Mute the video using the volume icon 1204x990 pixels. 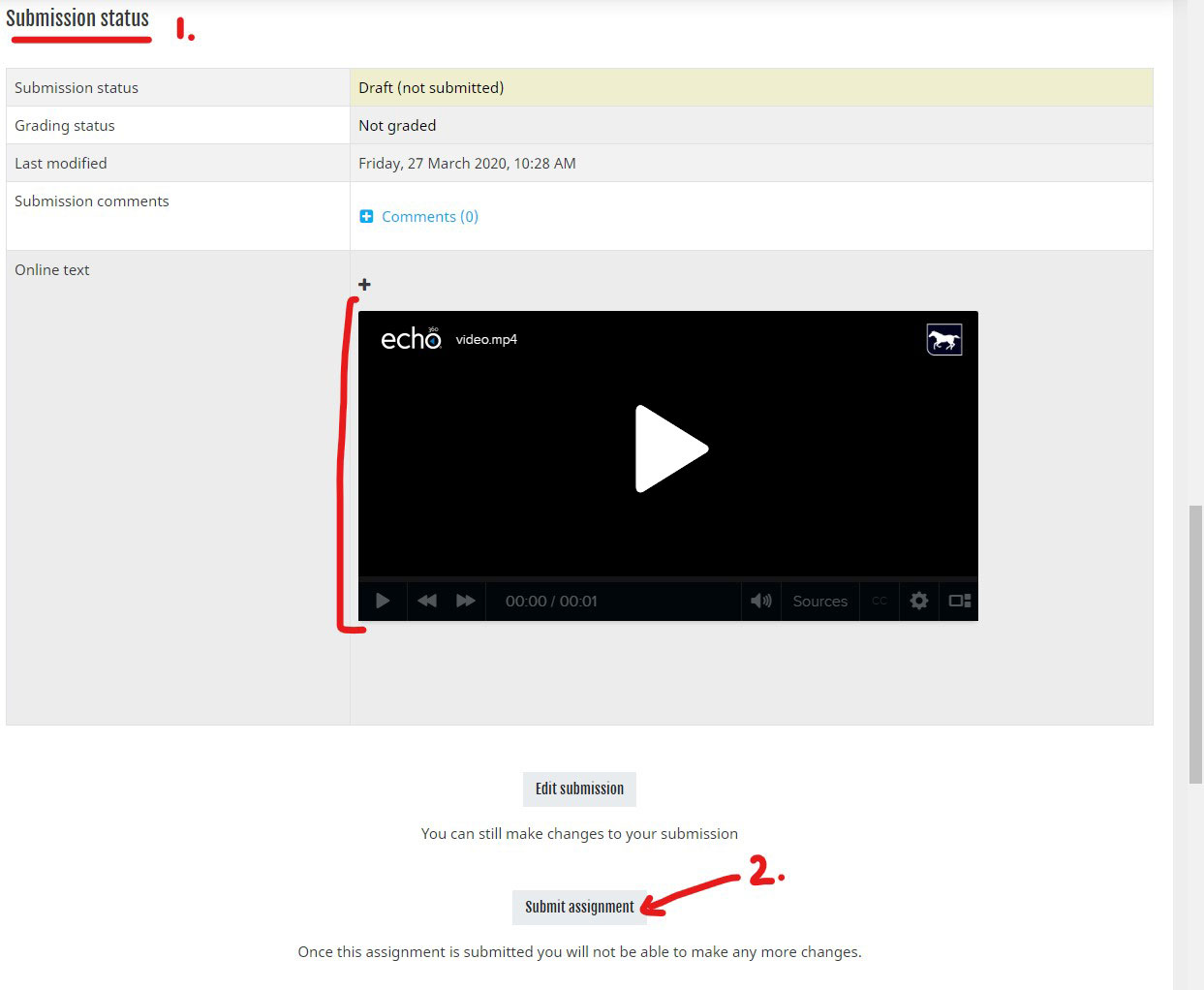(x=761, y=601)
